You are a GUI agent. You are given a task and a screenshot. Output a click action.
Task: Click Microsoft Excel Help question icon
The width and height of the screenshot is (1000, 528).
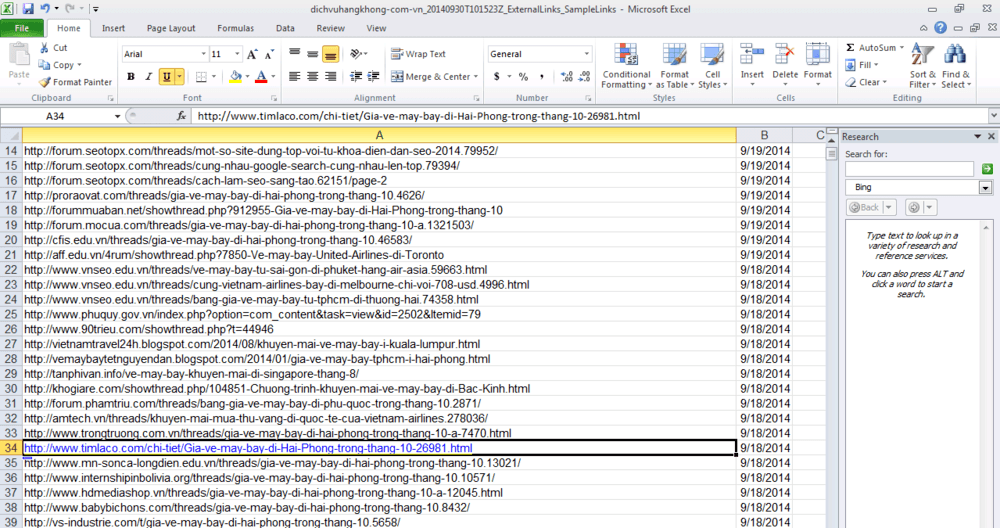tap(941, 28)
